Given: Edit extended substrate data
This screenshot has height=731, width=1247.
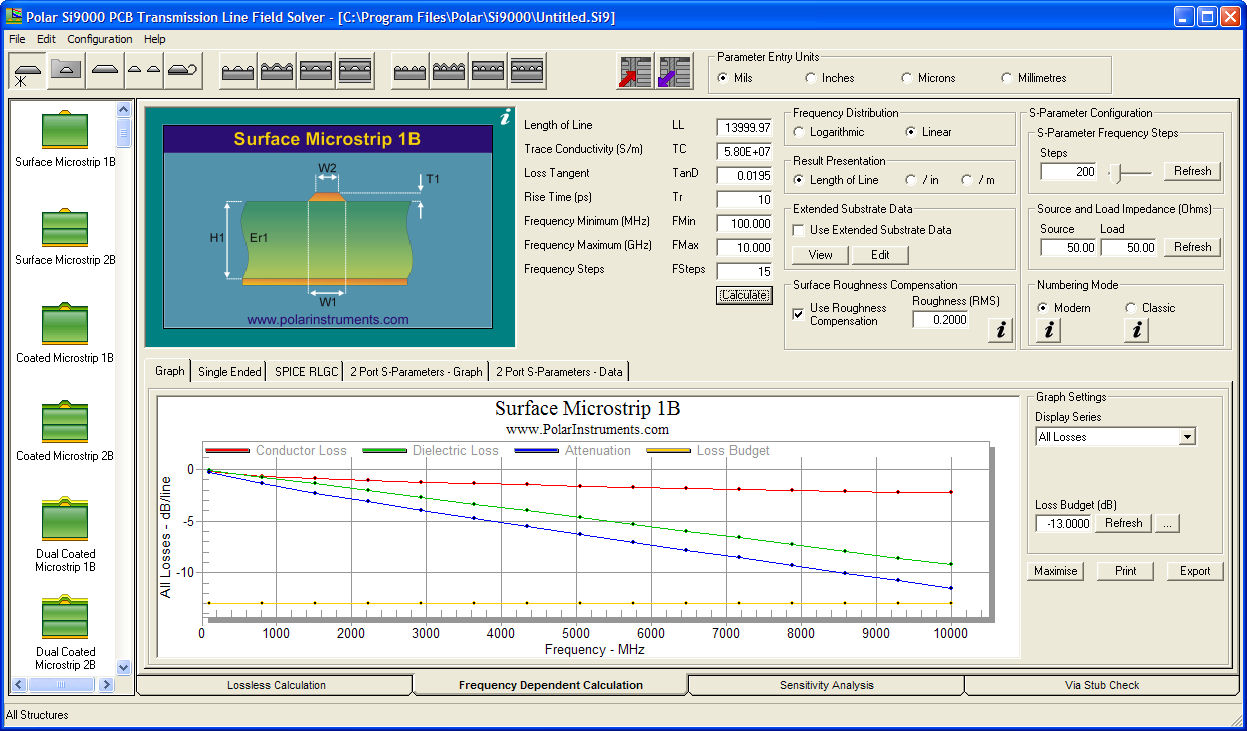Looking at the screenshot, I should pos(880,255).
